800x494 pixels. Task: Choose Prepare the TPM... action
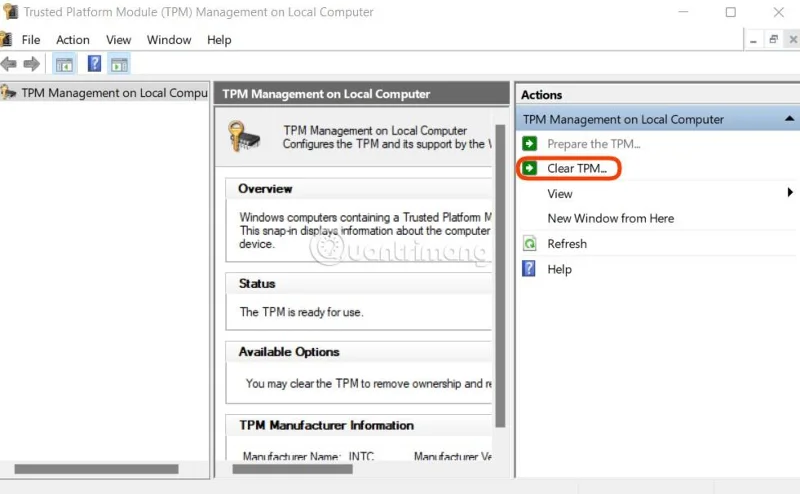593,144
